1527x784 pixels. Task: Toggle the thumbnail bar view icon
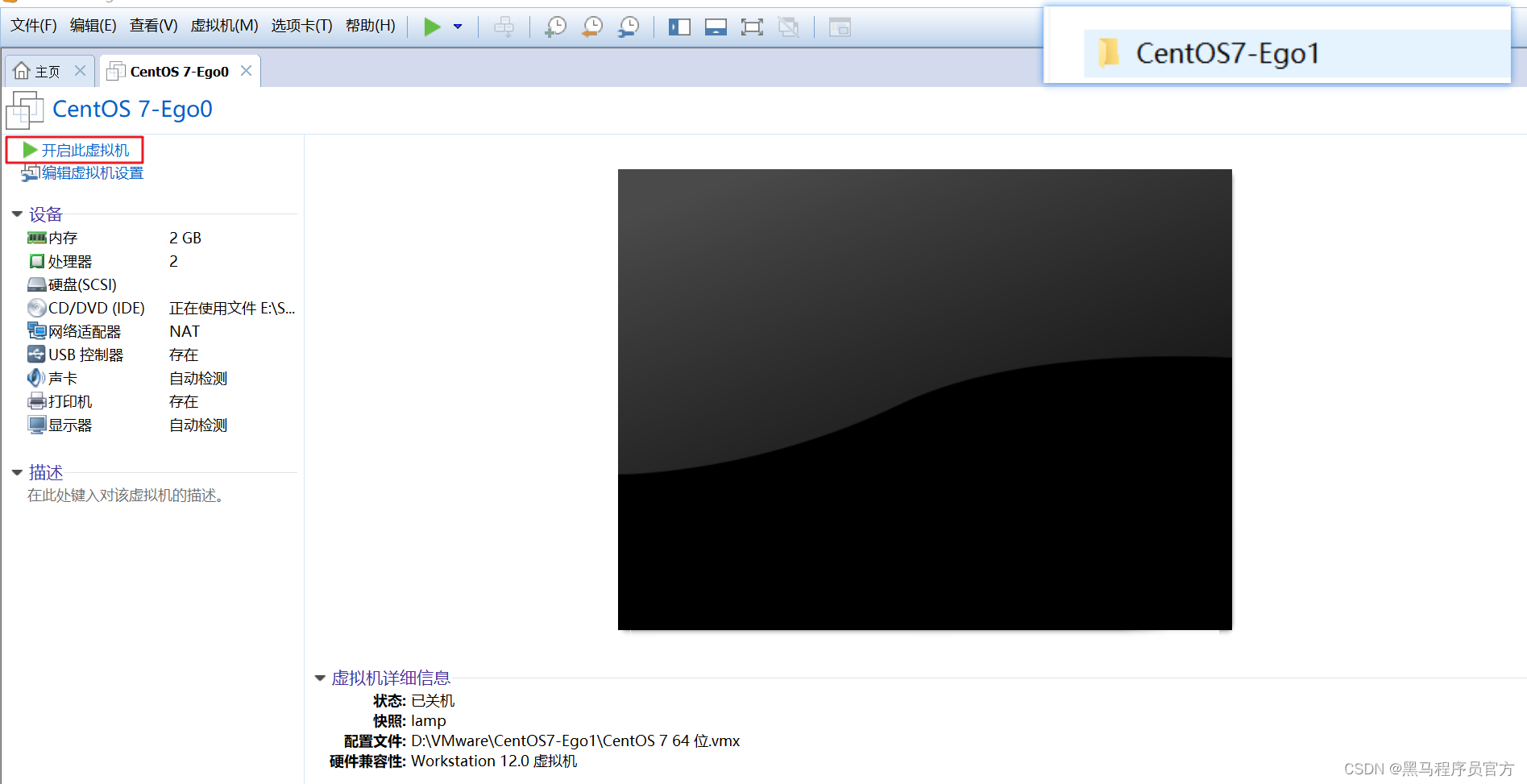tap(716, 27)
